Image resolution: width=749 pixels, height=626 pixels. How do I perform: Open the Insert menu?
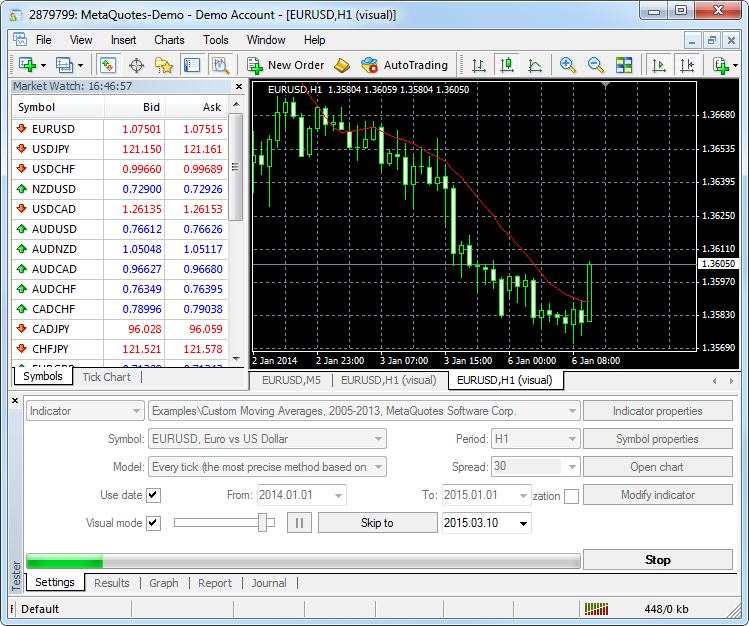[123, 40]
